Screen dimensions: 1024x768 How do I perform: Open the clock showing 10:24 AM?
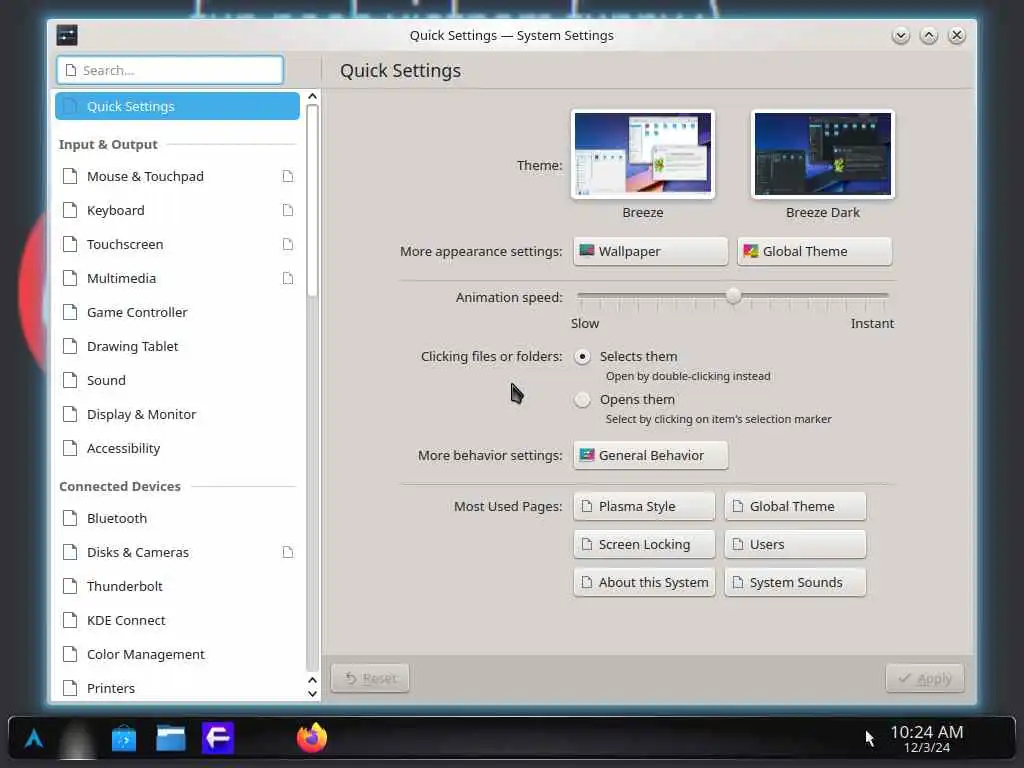point(927,739)
